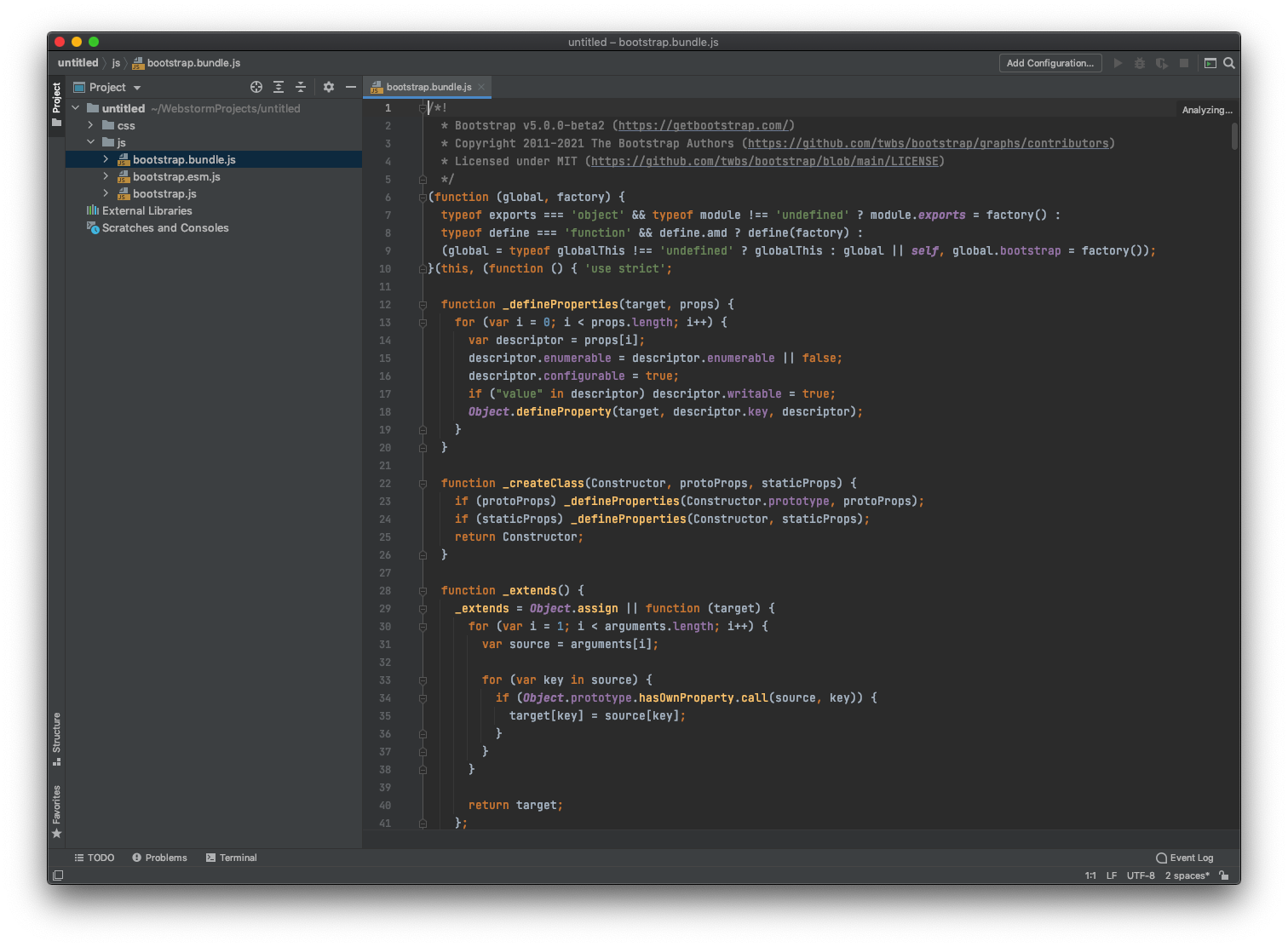Screen dimensions: 1288x947
Task: Click the 2 spaces* indent setting
Action: coord(1187,875)
